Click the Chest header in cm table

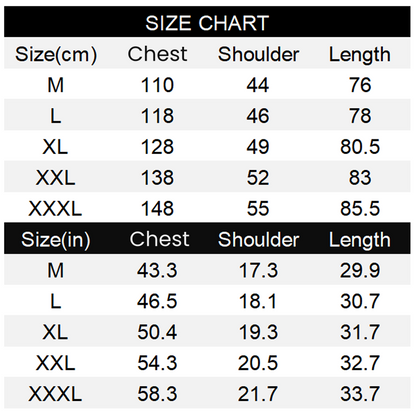157,54
